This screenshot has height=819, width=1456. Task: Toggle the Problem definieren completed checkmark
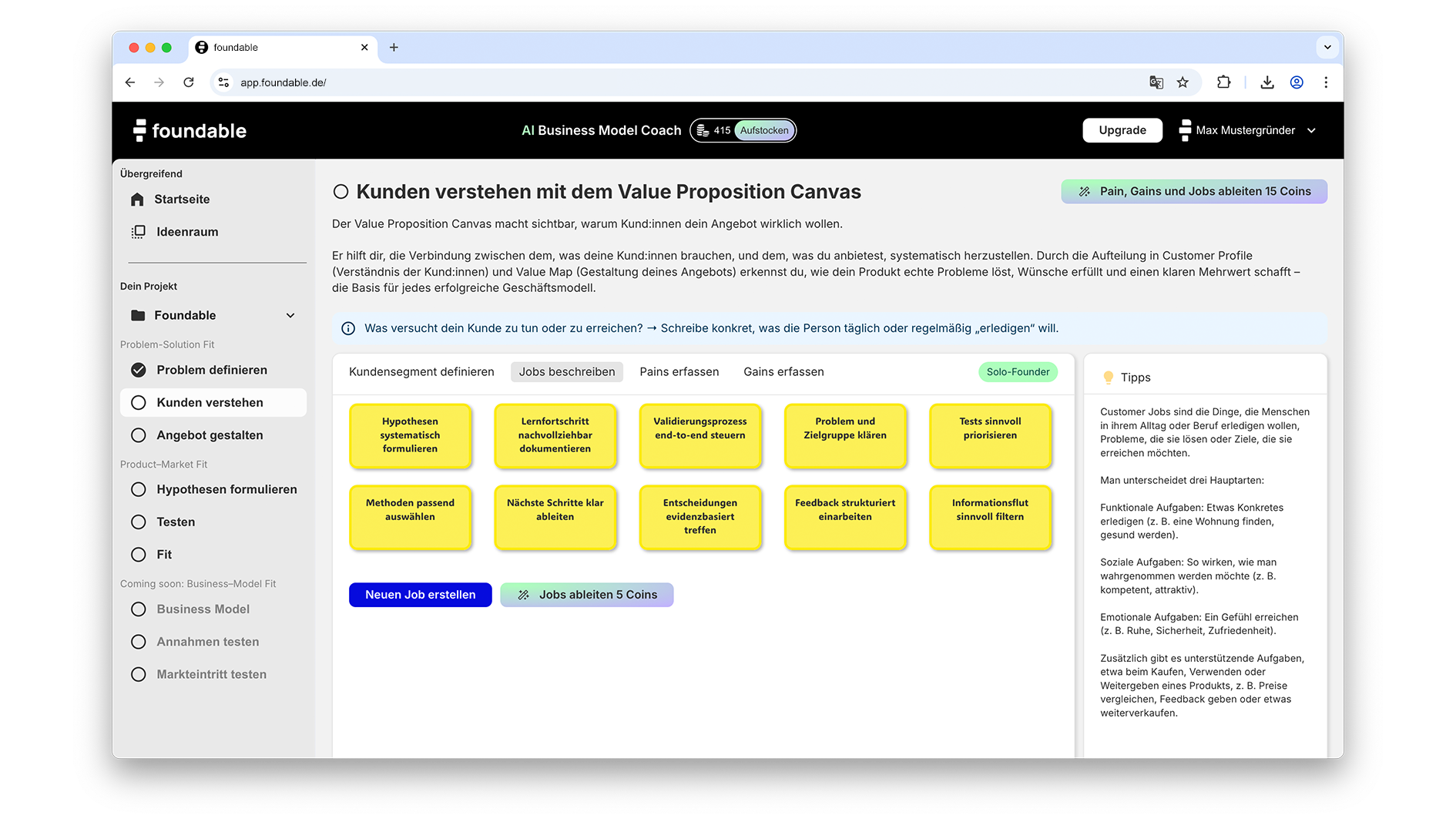pos(139,371)
